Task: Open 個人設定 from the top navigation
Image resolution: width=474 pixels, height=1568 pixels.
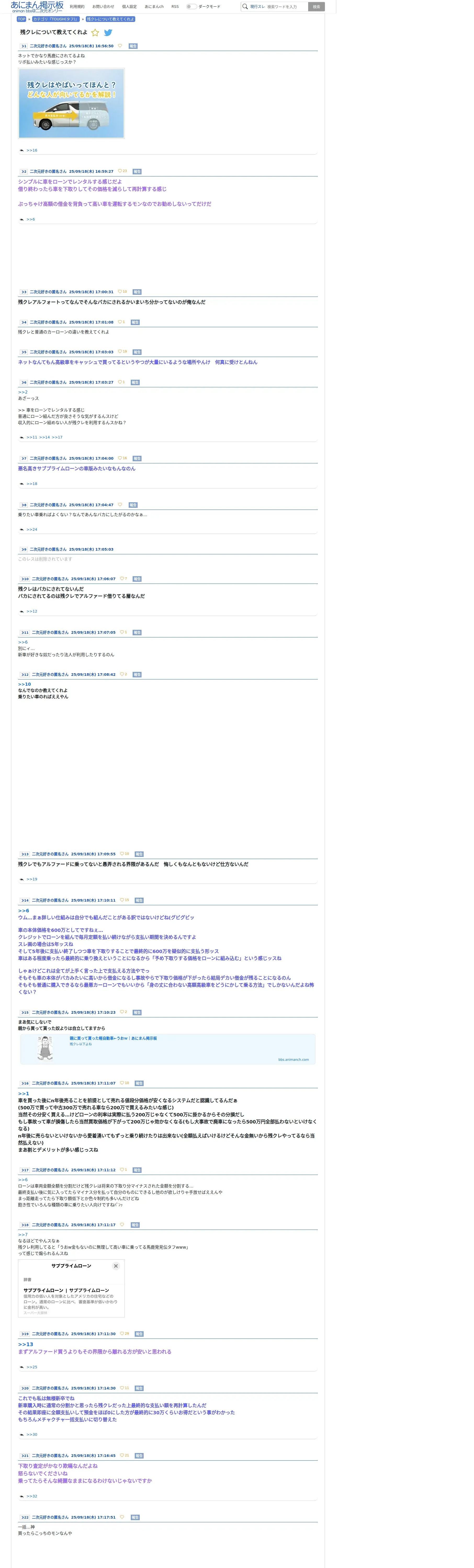Action: (x=129, y=7)
